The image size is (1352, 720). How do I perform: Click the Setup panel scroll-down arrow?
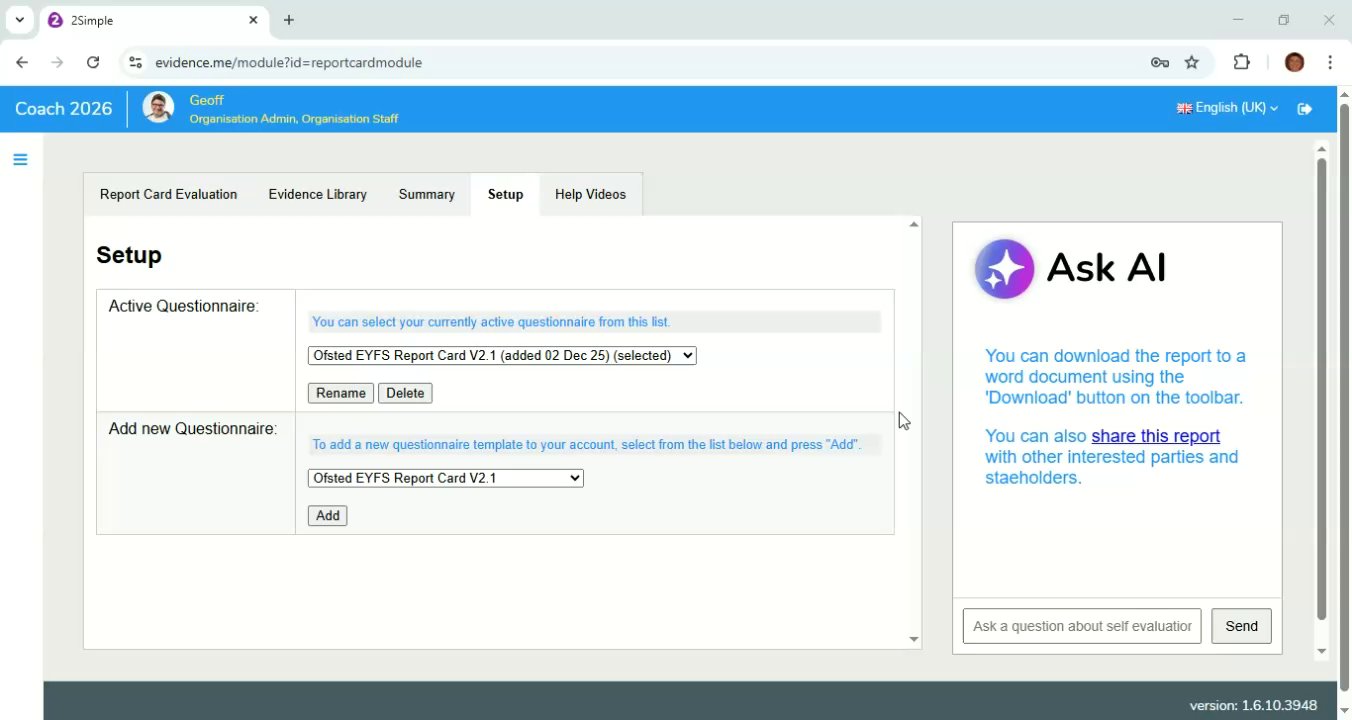point(913,640)
